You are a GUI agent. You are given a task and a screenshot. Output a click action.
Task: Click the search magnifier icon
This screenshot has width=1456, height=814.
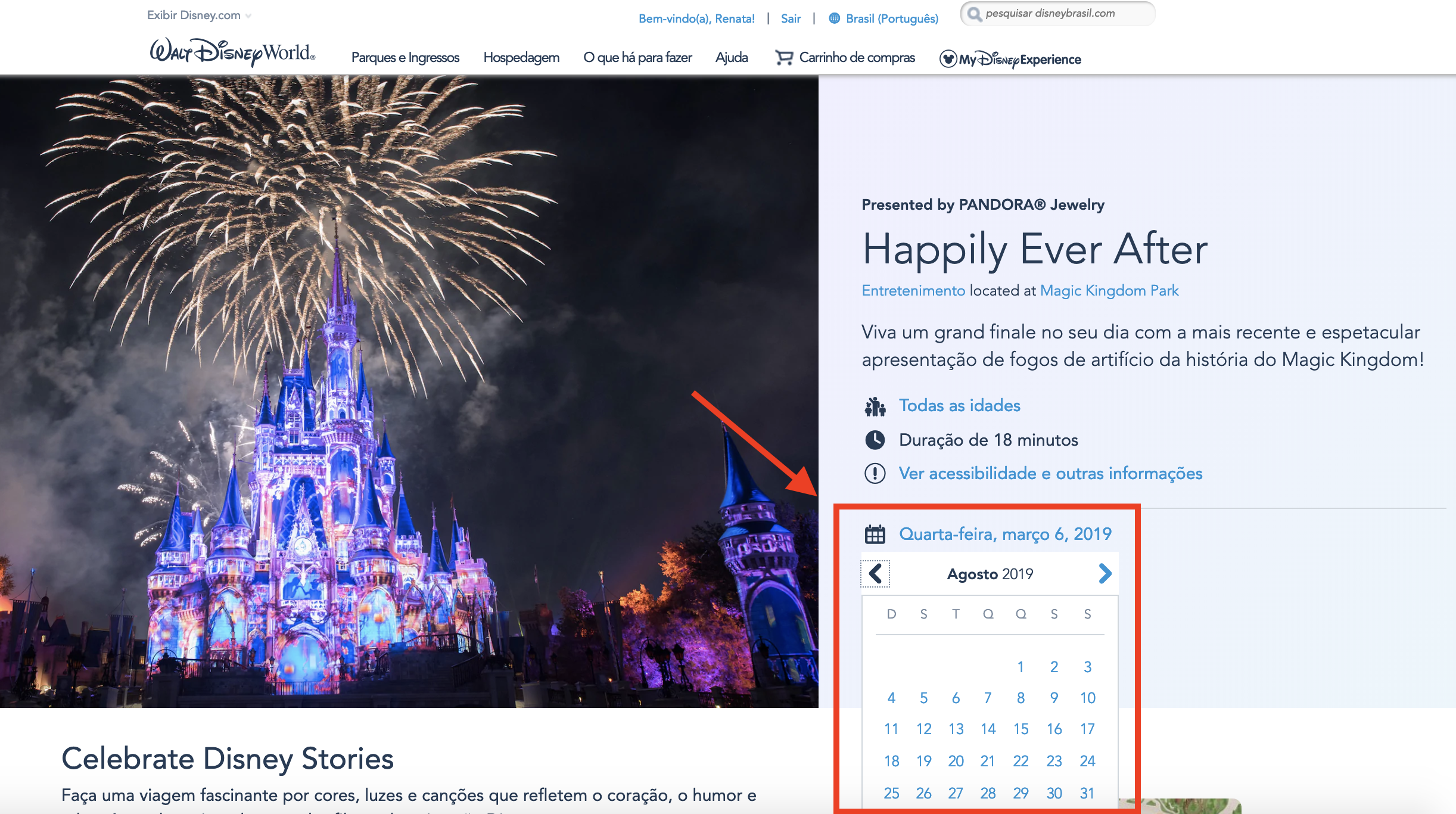974,14
